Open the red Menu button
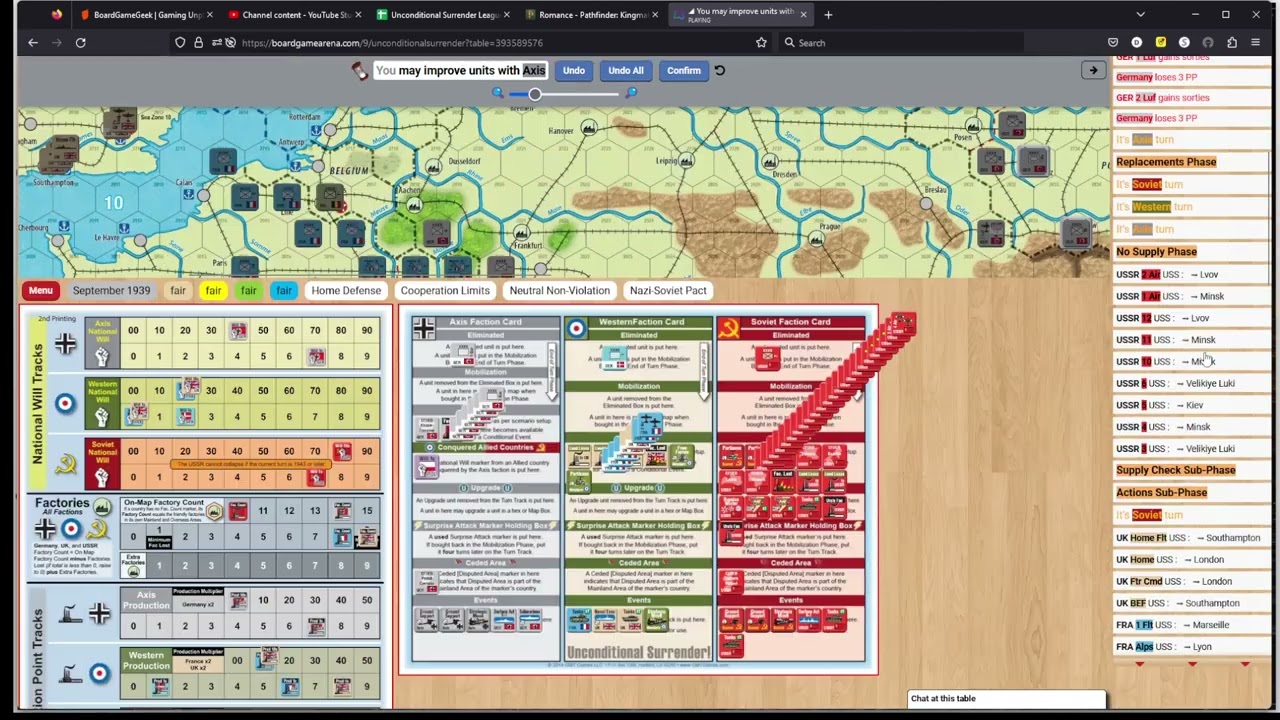Image resolution: width=1280 pixels, height=720 pixels. (x=40, y=290)
